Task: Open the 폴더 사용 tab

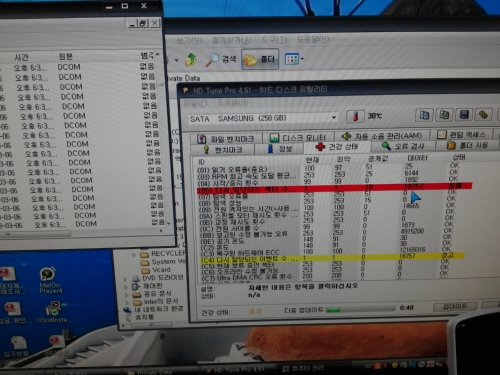Action: tap(467, 145)
